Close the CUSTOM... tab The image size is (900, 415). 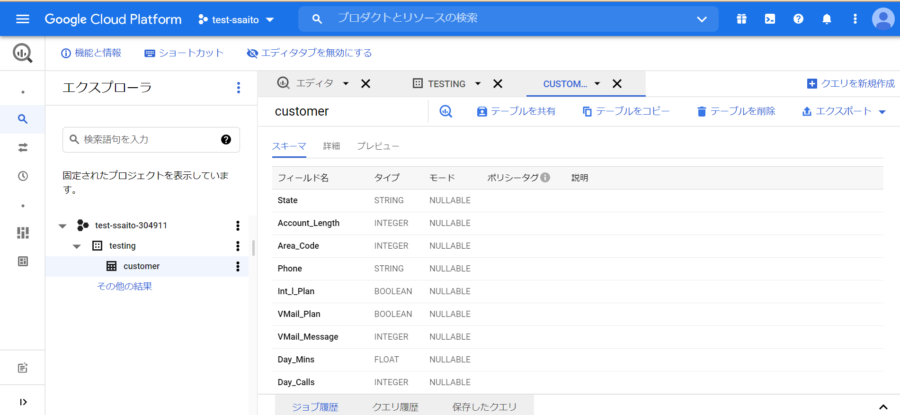(617, 84)
